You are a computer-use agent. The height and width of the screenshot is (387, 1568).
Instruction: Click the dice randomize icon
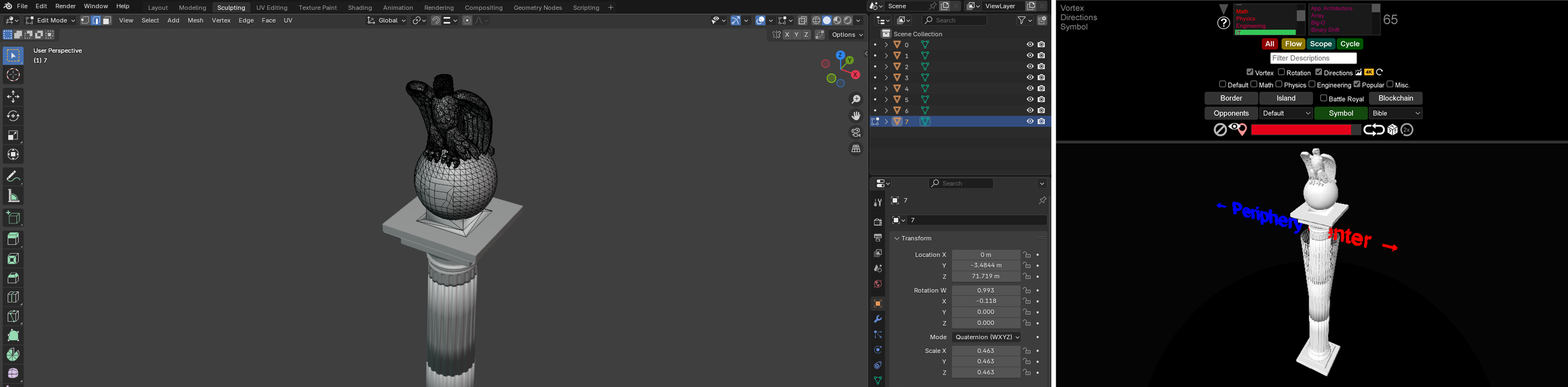tap(1393, 130)
